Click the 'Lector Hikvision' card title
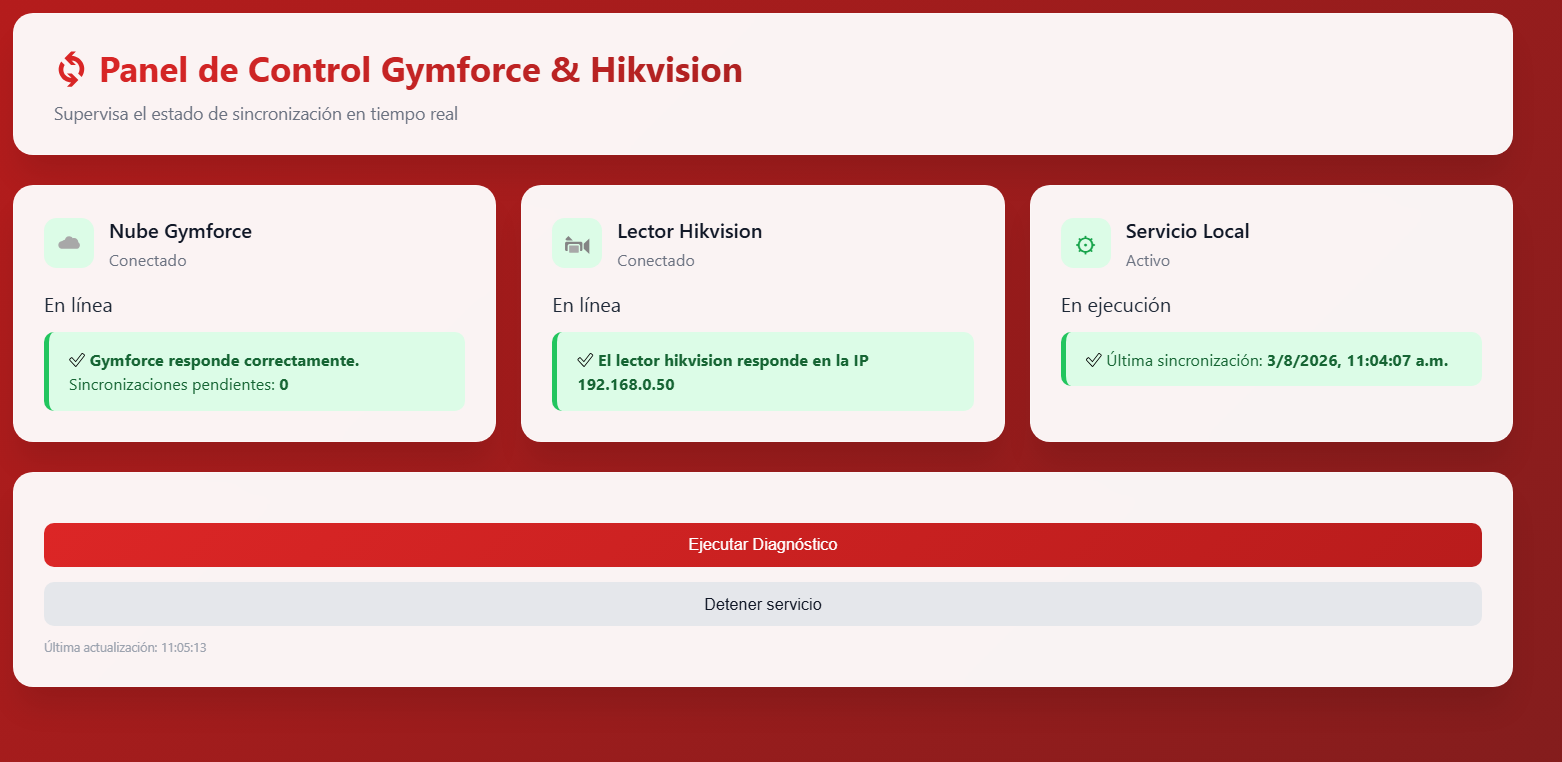This screenshot has width=1562, height=762. (x=690, y=231)
